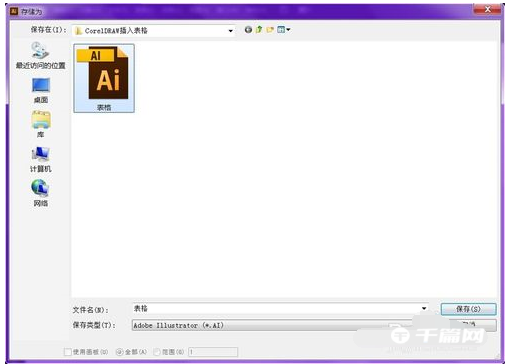Expand the file name dropdown arrow
505x364 pixels.
[x=424, y=309]
